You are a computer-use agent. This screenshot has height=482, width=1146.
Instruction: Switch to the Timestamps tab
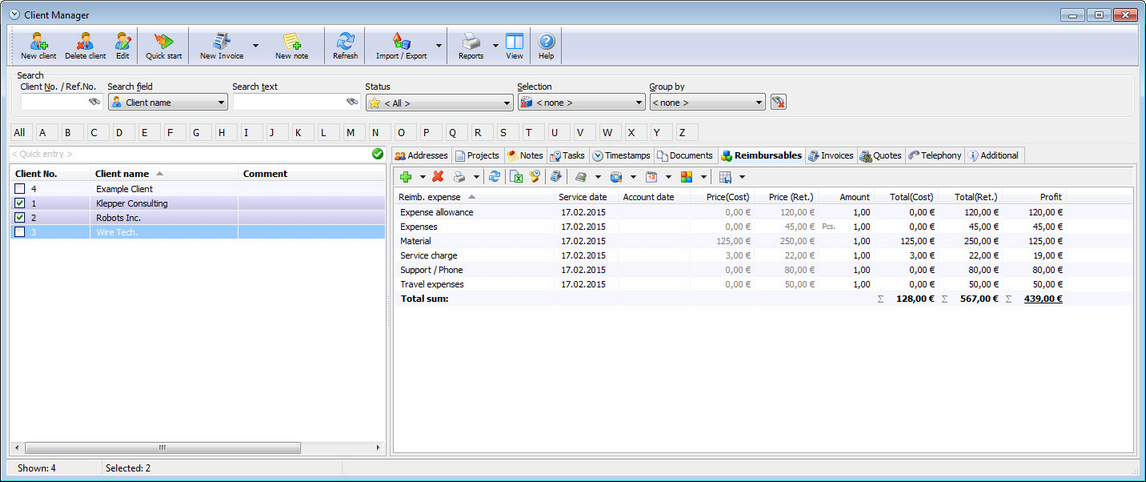pos(621,155)
